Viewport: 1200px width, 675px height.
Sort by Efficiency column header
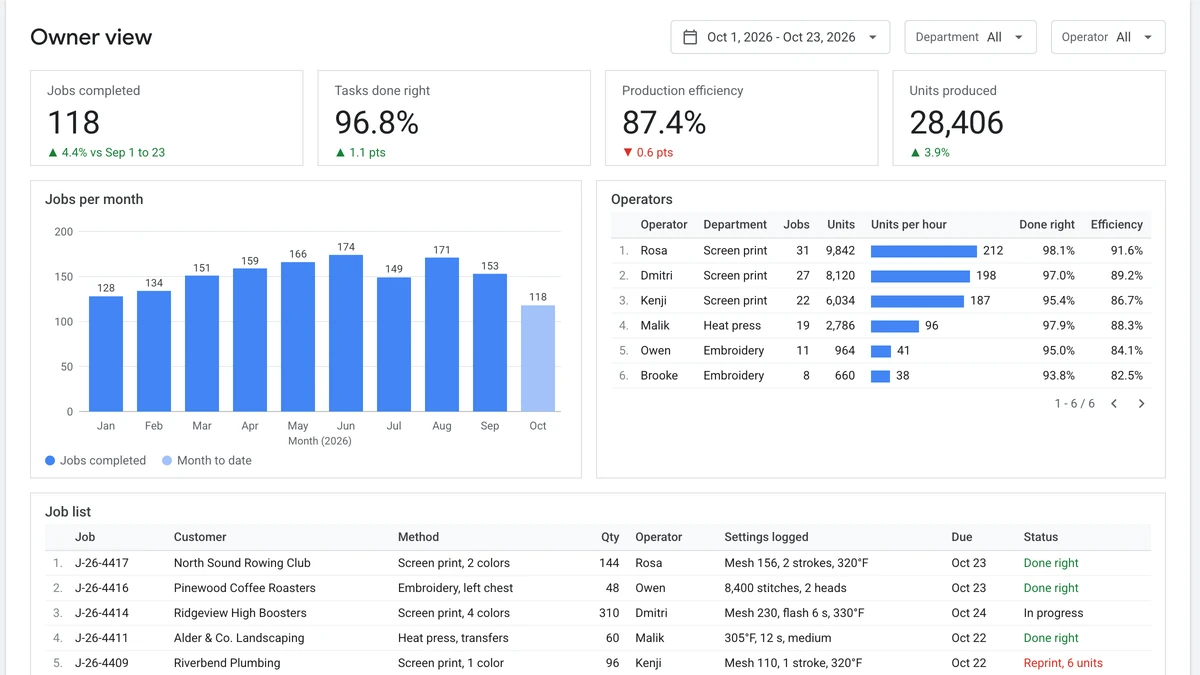[1117, 225]
